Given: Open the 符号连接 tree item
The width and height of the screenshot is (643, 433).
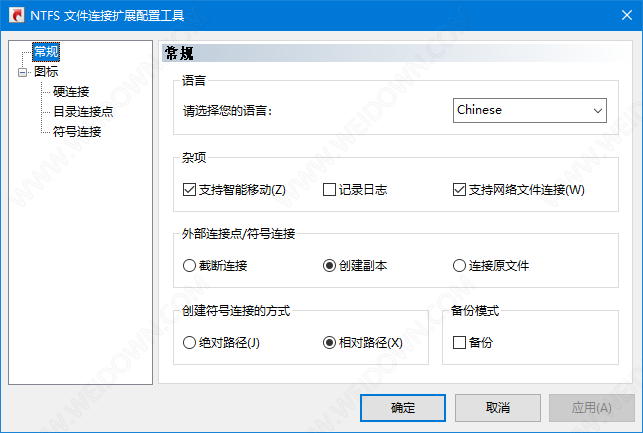Looking at the screenshot, I should click(x=77, y=132).
